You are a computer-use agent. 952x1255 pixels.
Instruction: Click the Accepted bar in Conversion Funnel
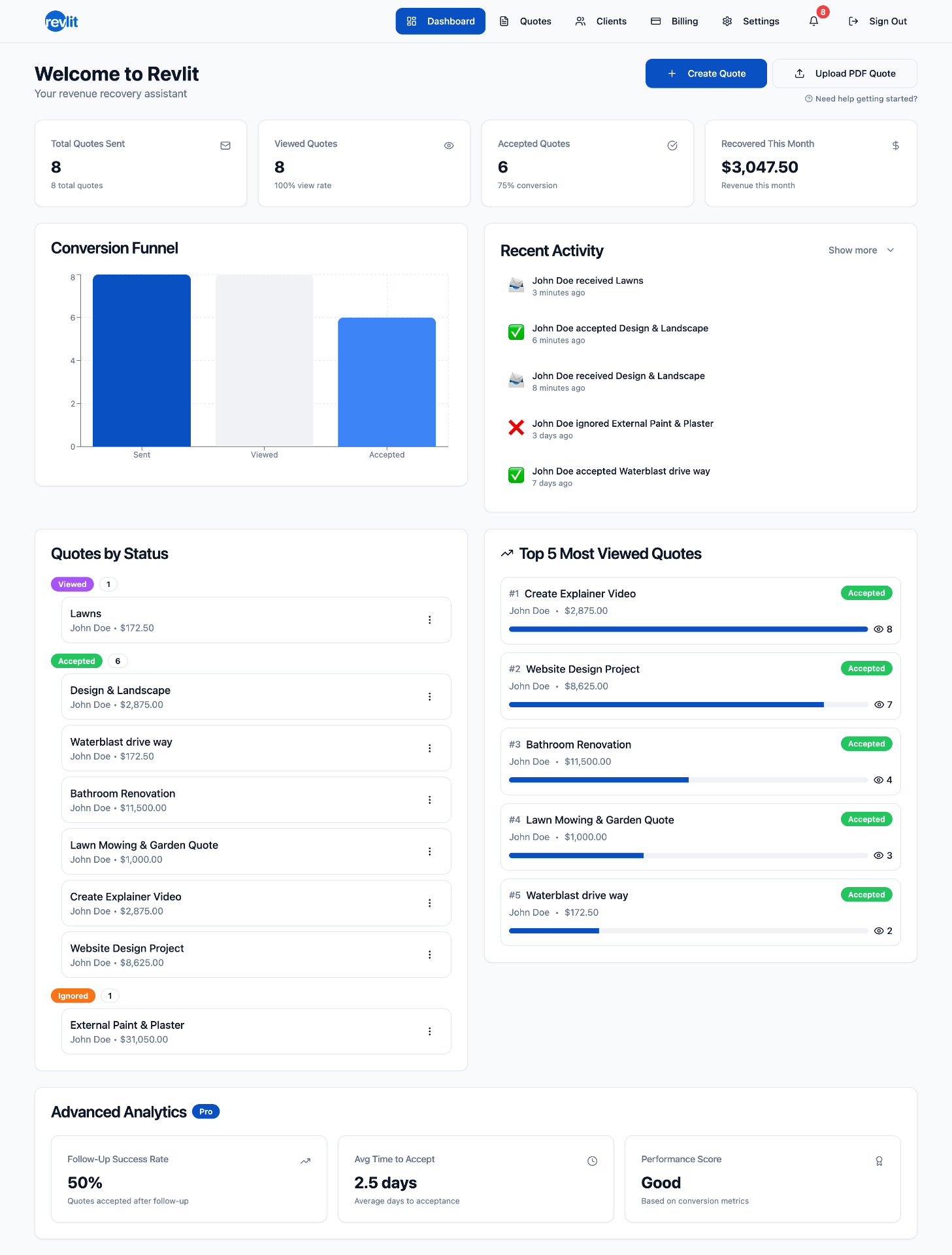click(x=387, y=382)
